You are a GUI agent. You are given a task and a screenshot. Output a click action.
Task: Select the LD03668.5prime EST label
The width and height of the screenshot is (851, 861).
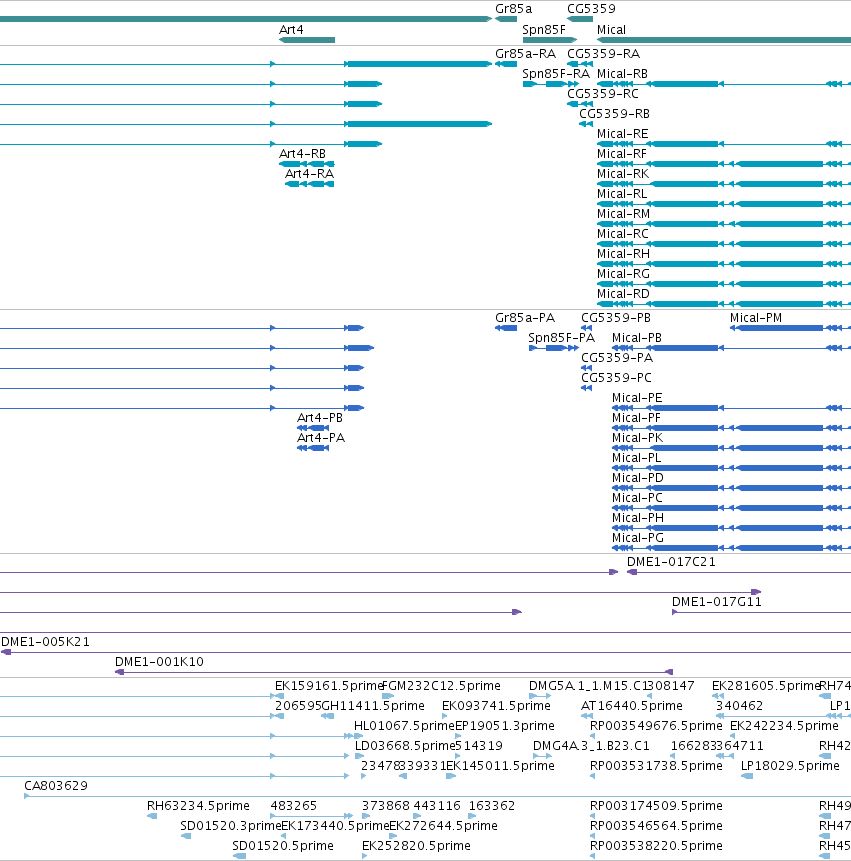point(406,746)
